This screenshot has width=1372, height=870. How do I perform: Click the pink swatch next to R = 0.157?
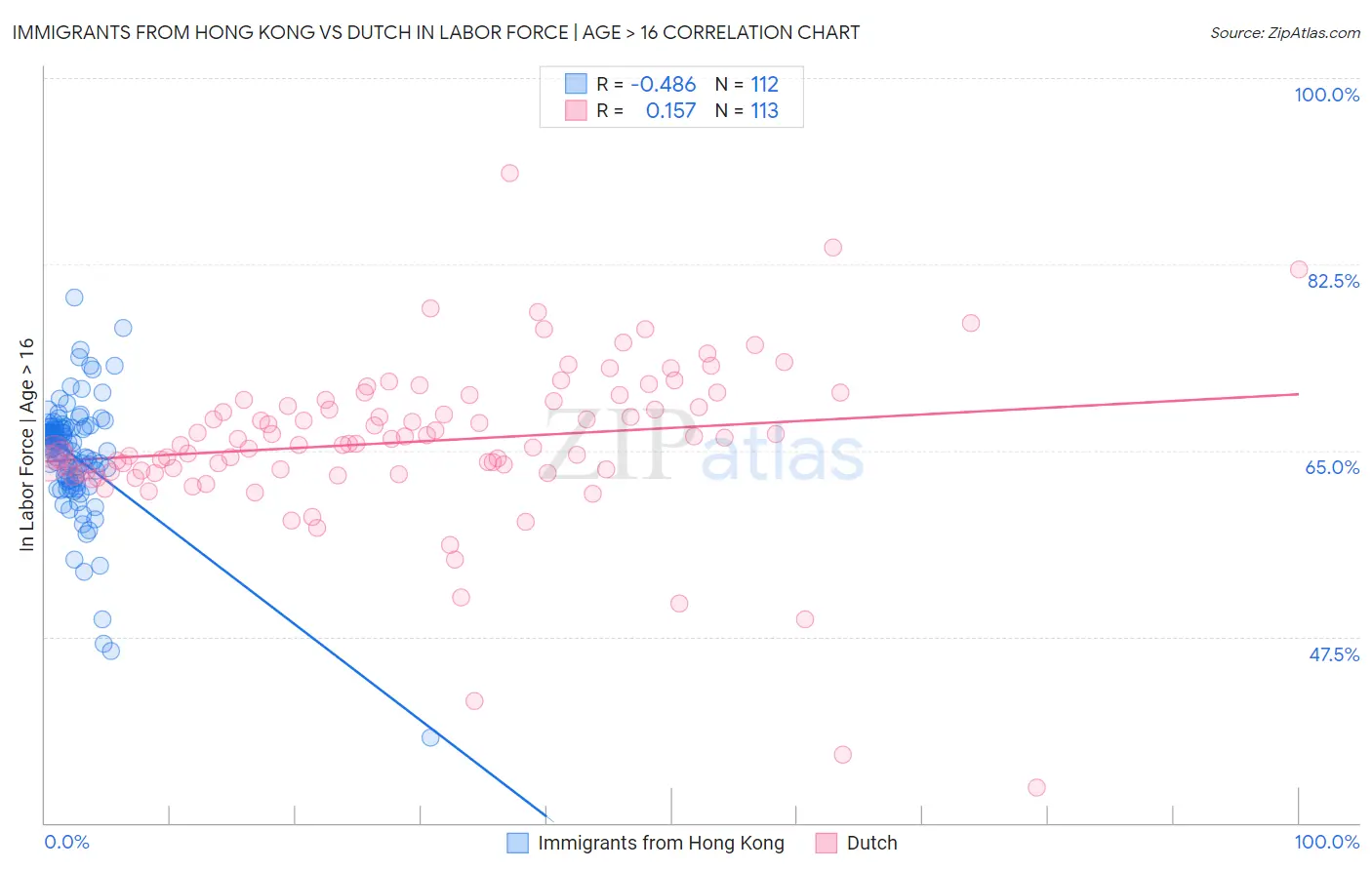click(x=576, y=110)
